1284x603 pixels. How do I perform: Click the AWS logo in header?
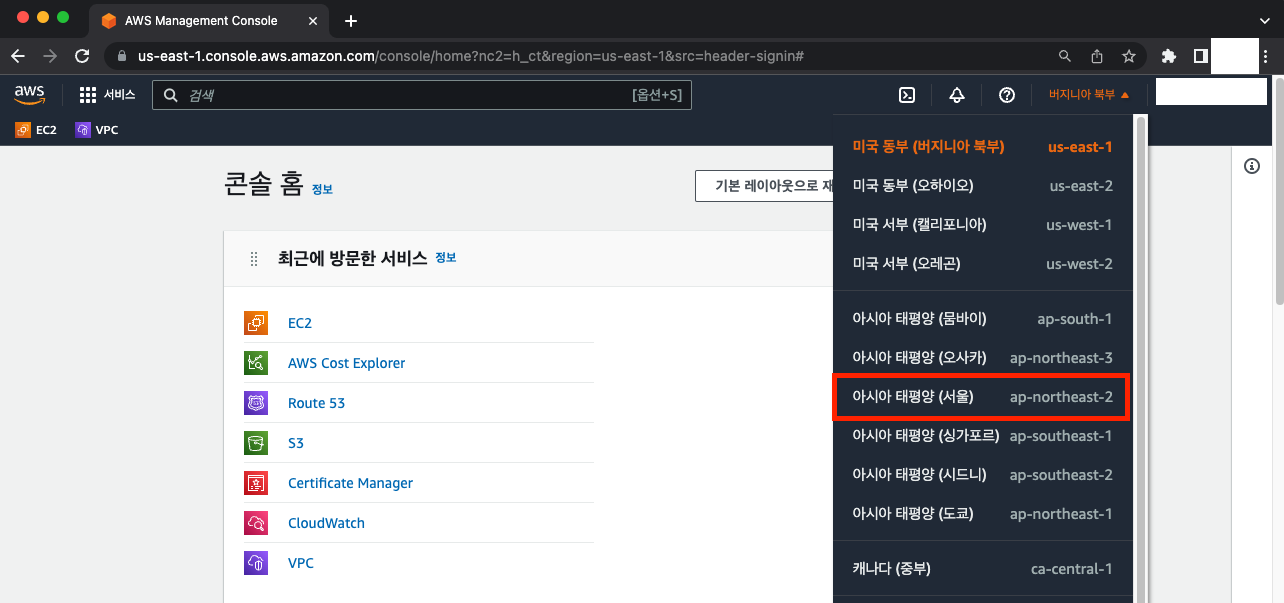tap(29, 95)
